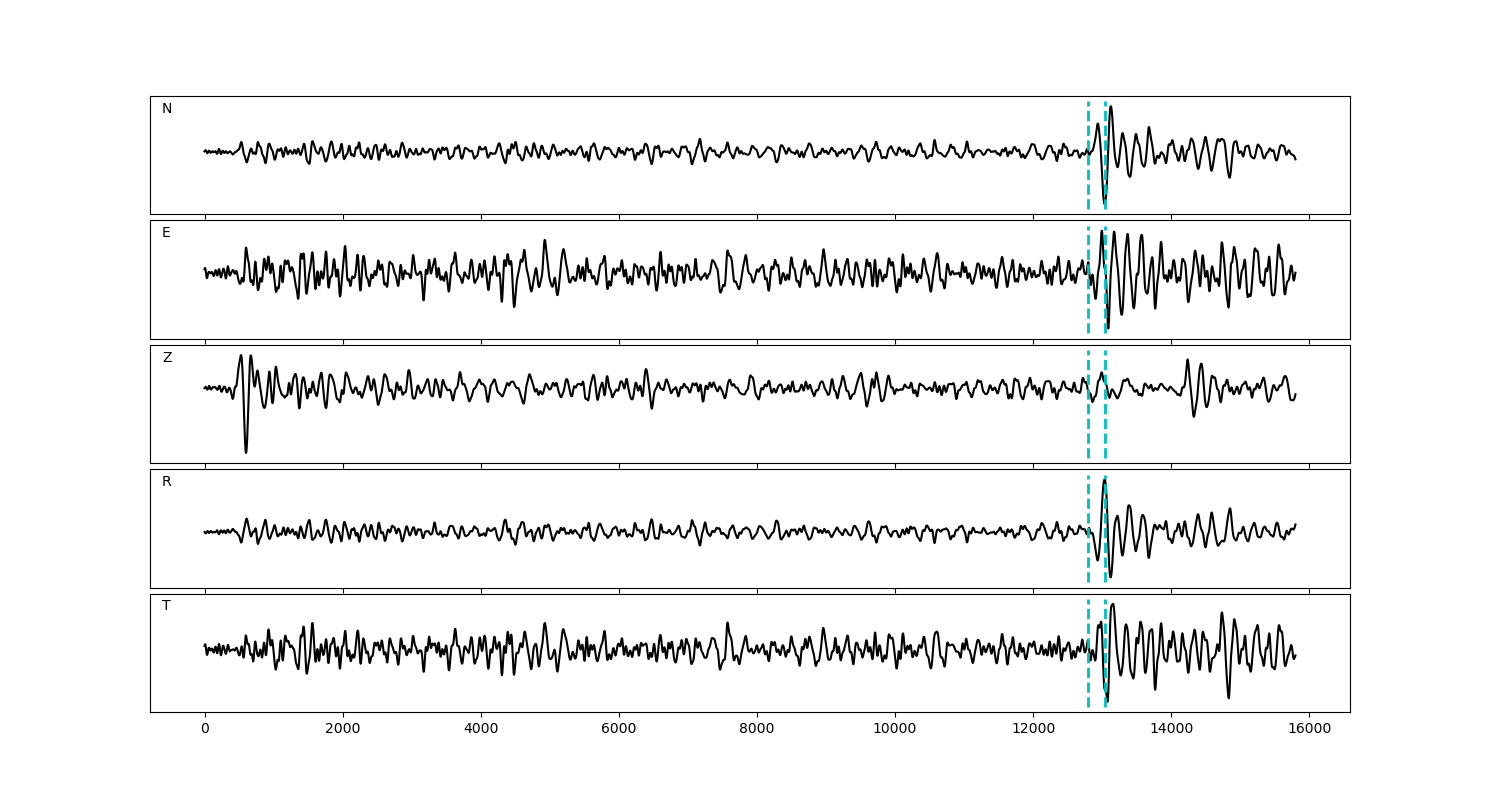
Task: Select the T label in bottom panel
Action: 166,606
